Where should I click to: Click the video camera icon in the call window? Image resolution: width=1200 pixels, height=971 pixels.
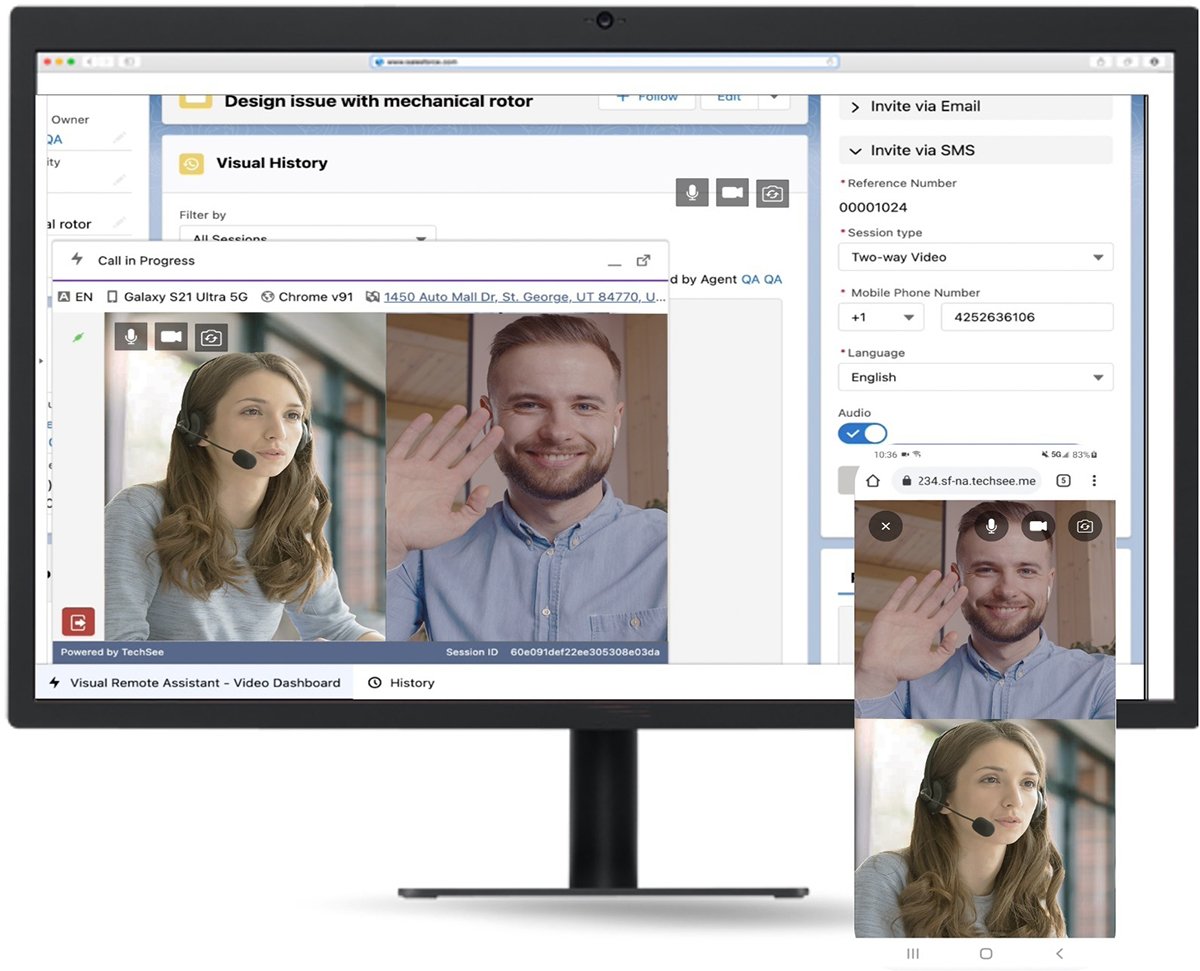(x=170, y=337)
